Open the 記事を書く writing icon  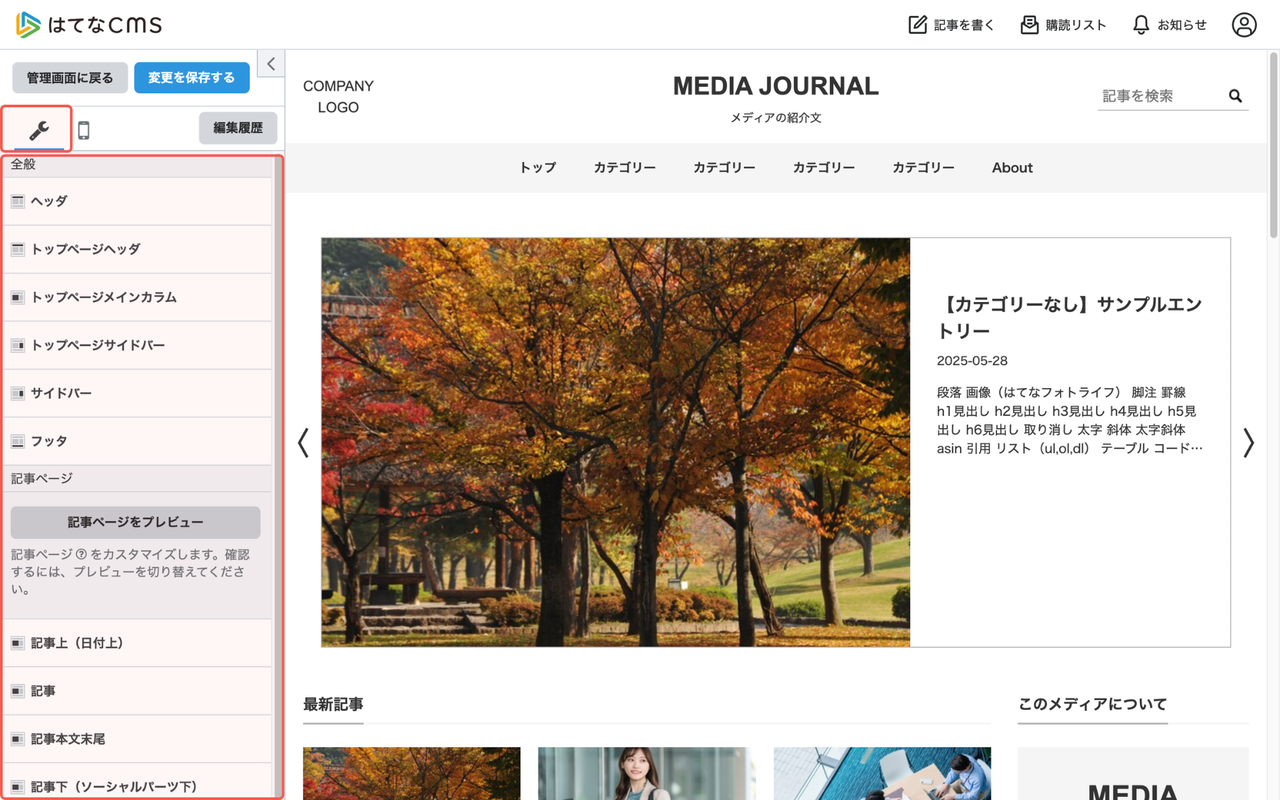click(x=917, y=24)
